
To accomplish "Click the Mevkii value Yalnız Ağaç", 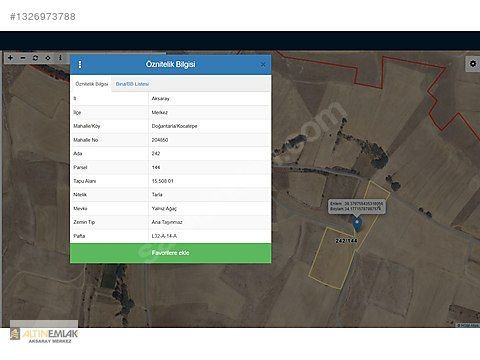I will (x=164, y=209).
